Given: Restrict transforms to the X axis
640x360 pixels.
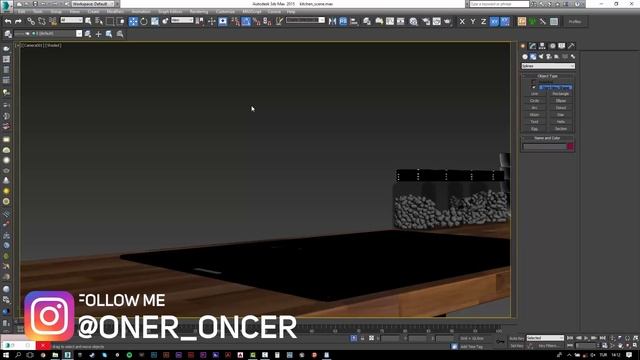Looking at the screenshot, I should tap(462, 21).
